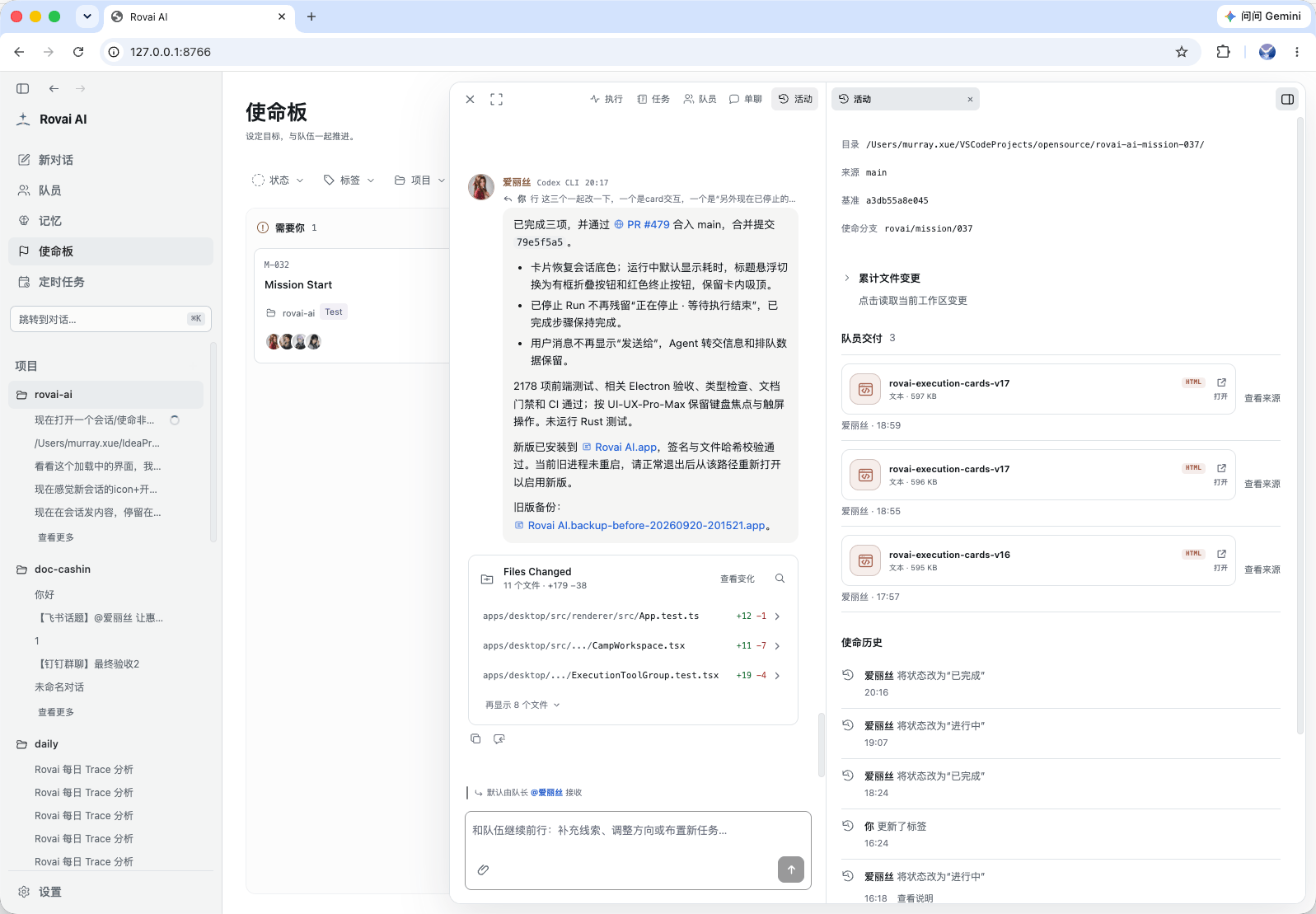The width and height of the screenshot is (1316, 914).
Task: Click 查看更多 under doc-cashin project
Action: pos(56,712)
